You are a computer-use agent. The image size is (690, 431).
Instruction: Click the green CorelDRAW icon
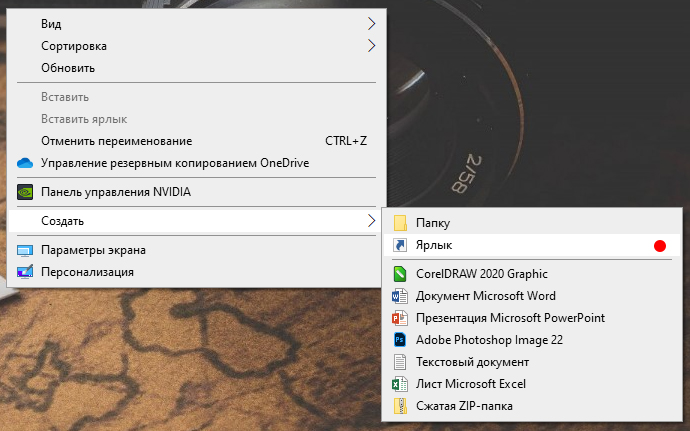click(x=400, y=274)
